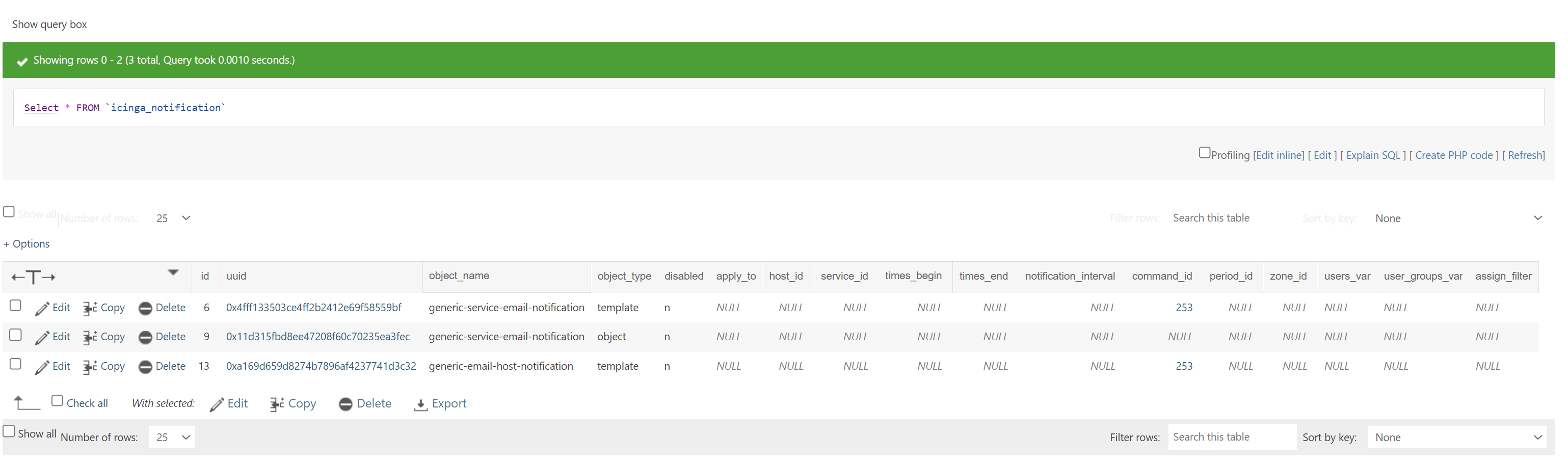This screenshot has width=1568, height=464.
Task: Sort by zone_id column header
Action: (x=1288, y=277)
